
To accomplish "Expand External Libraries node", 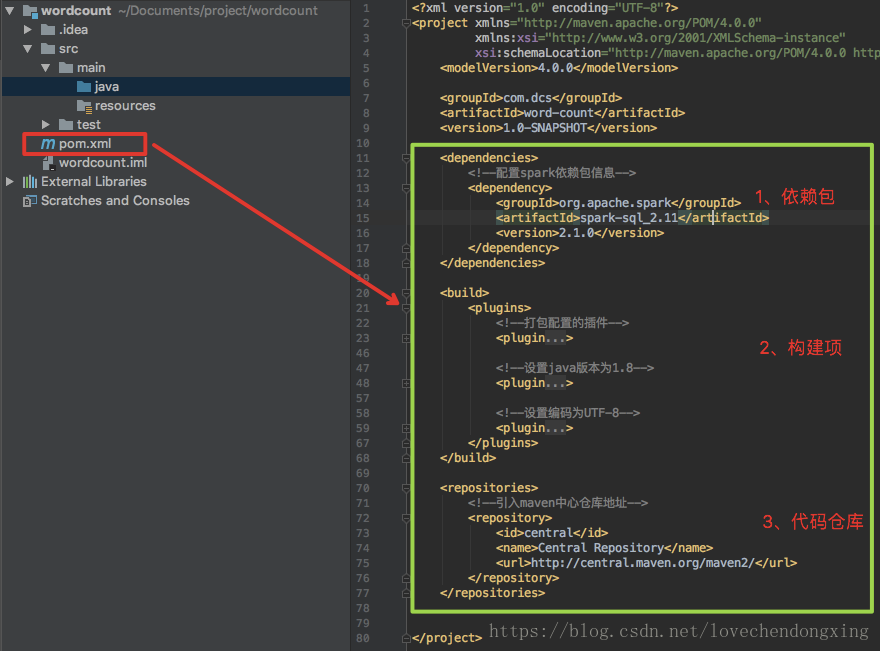I will pyautogui.click(x=10, y=181).
